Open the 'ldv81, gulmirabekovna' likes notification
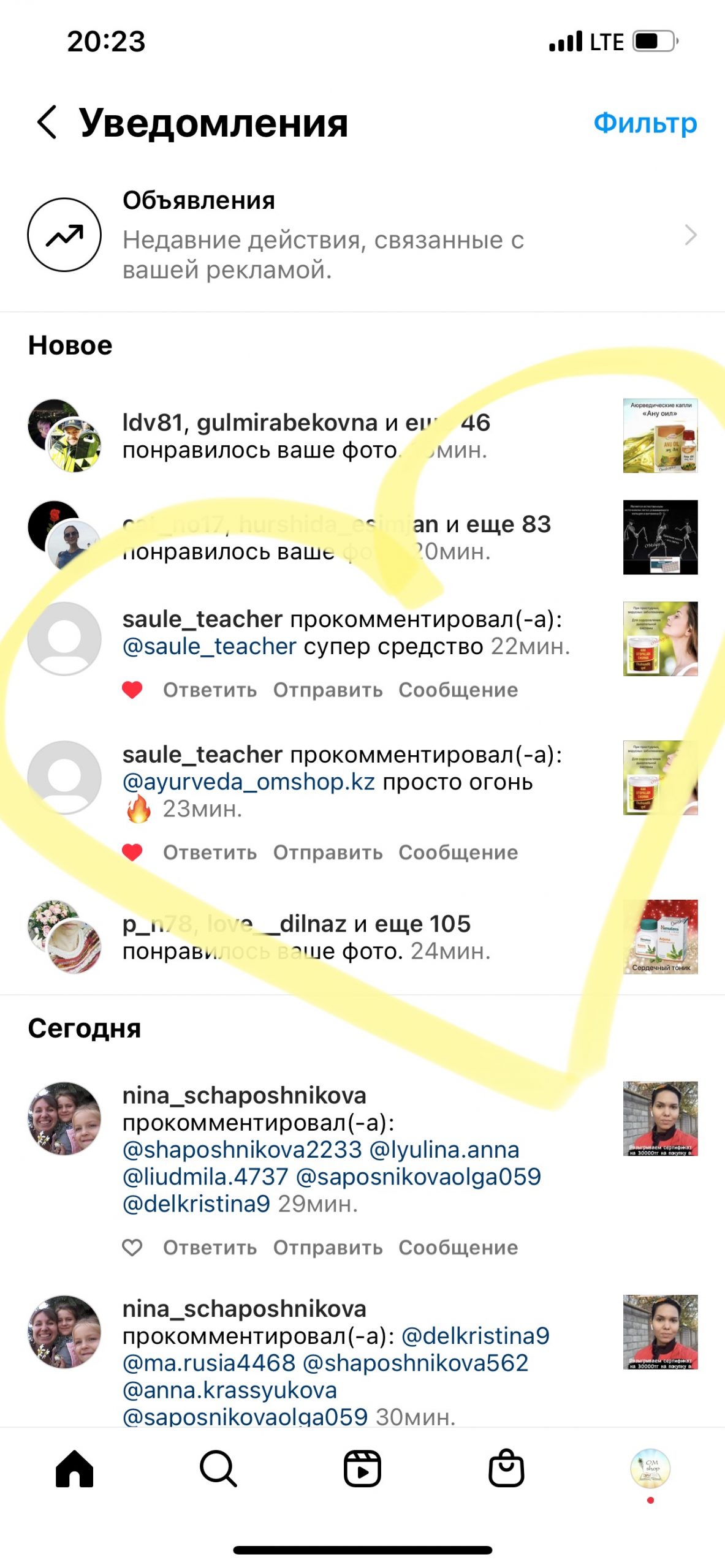725x1568 pixels. pyautogui.click(x=363, y=435)
